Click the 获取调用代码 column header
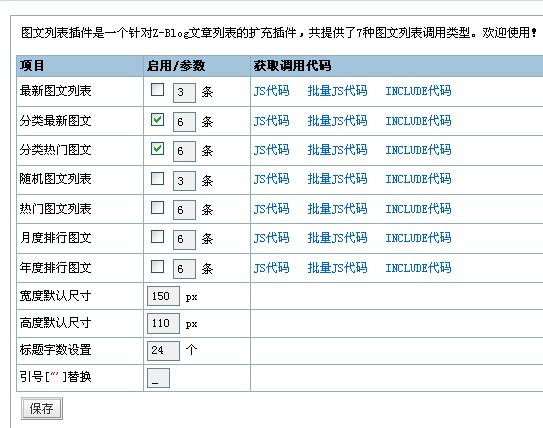Image resolution: width=543 pixels, height=428 pixels. [x=292, y=65]
